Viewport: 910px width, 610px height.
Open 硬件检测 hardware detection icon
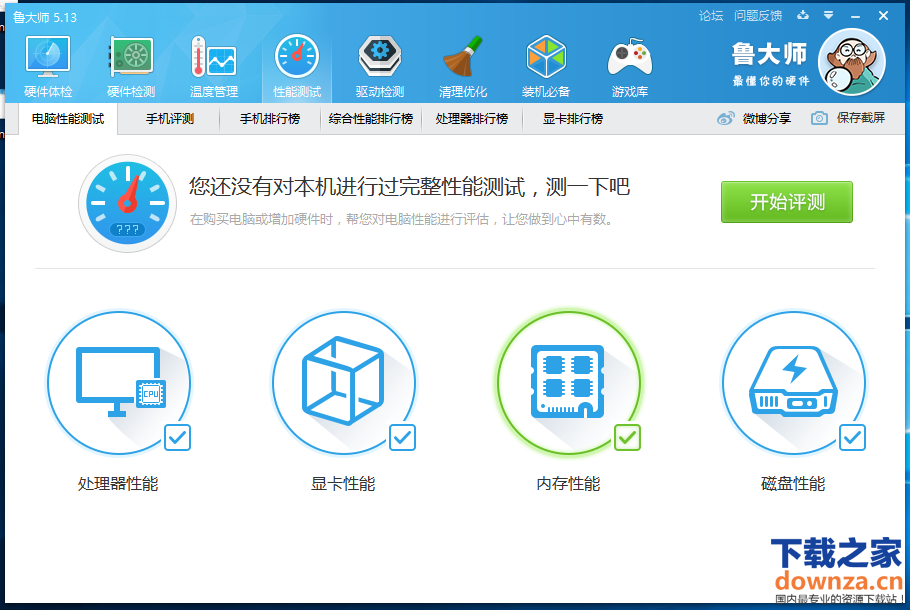[131, 57]
